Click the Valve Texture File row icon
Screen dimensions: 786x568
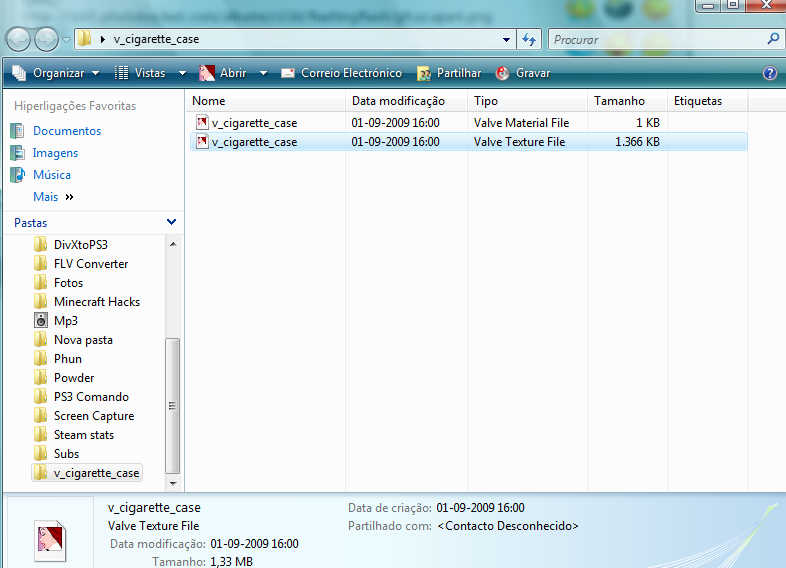coord(202,141)
